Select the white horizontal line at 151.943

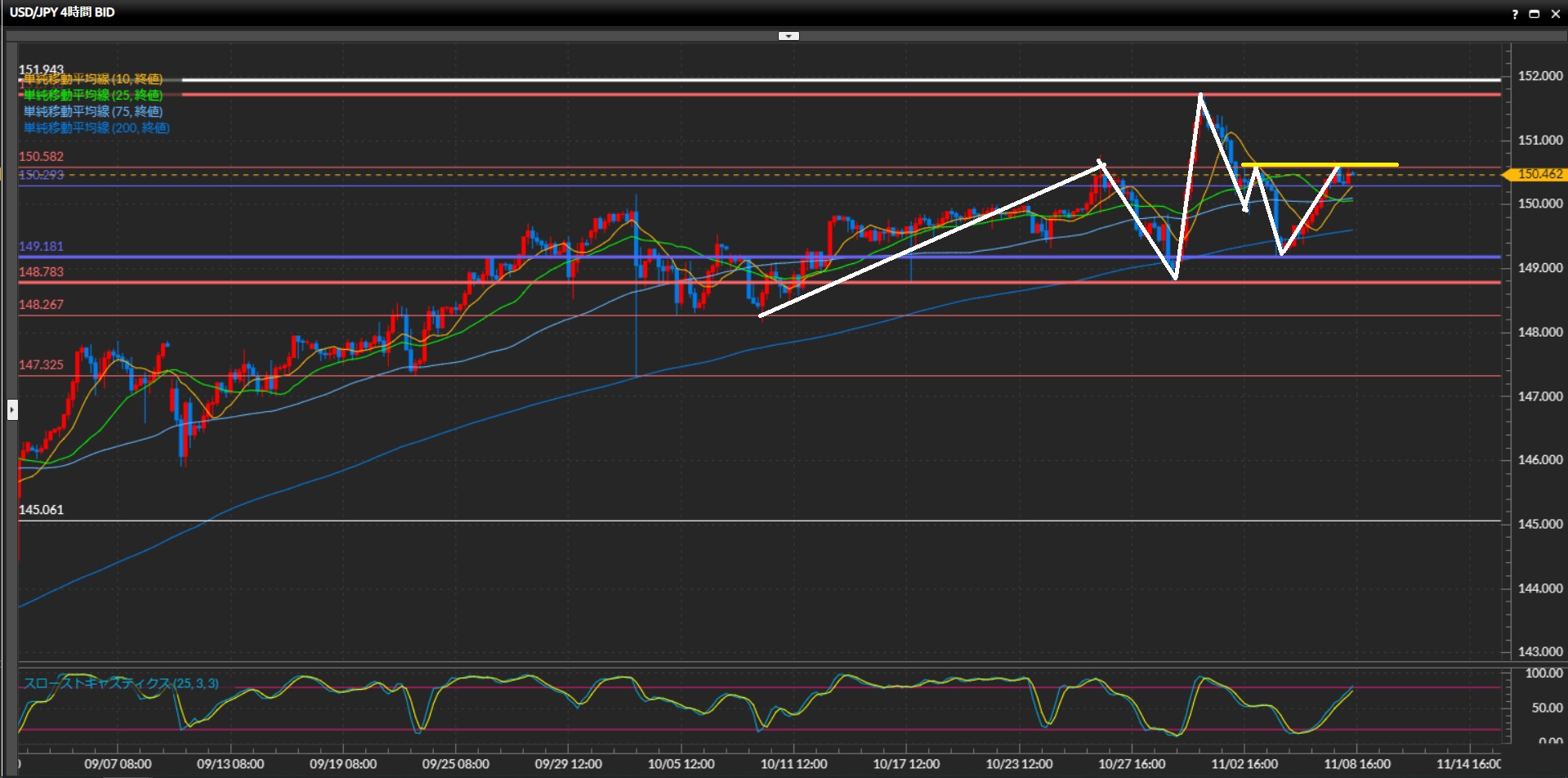(817, 80)
